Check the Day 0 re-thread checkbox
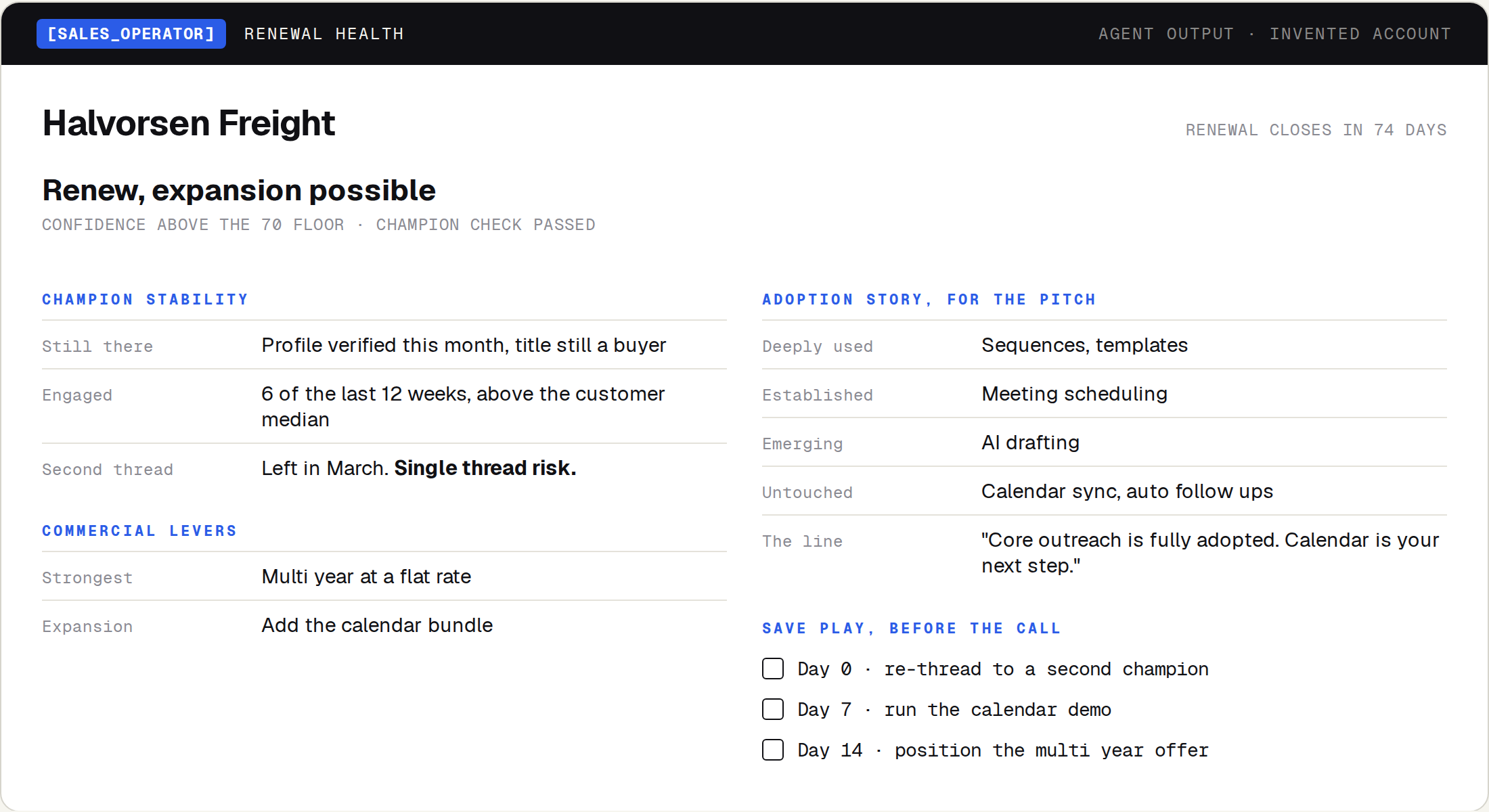 (x=773, y=669)
